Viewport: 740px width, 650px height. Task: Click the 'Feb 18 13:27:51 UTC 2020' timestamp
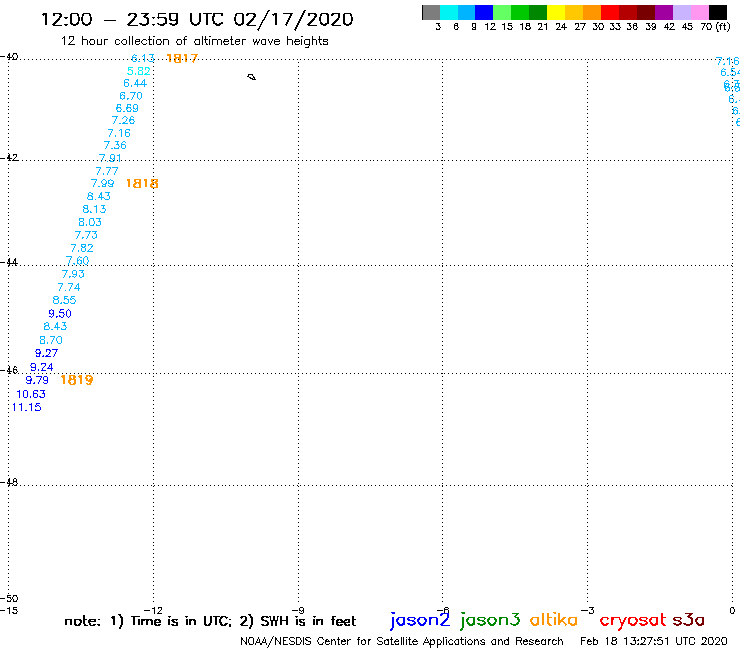(x=654, y=641)
